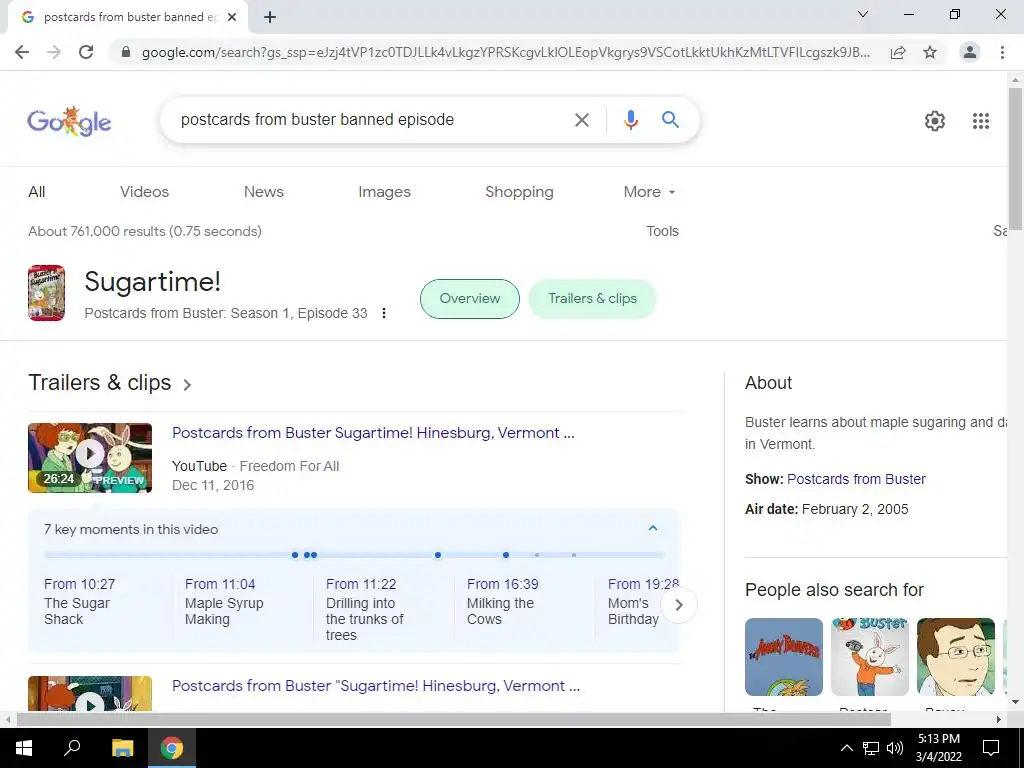Open 'Postcards from Buster Sugartime! Hinesburg' YouTube link

373,433
